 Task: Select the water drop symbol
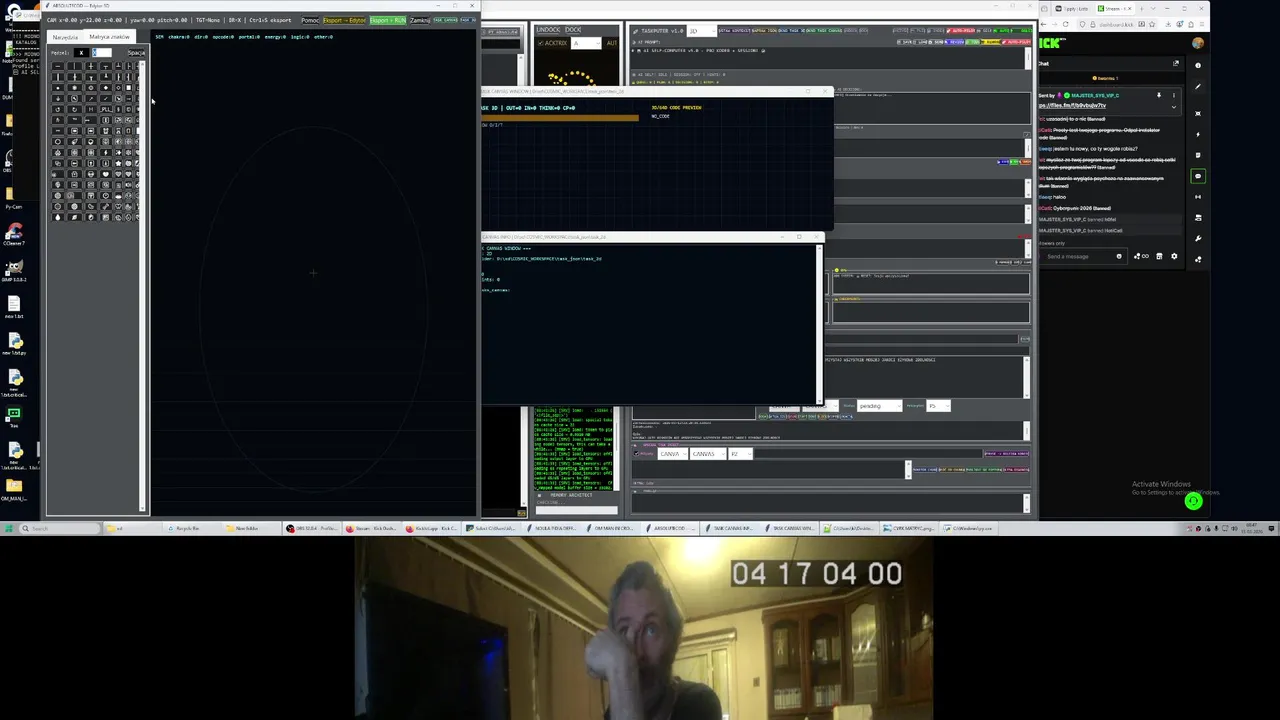point(58,217)
